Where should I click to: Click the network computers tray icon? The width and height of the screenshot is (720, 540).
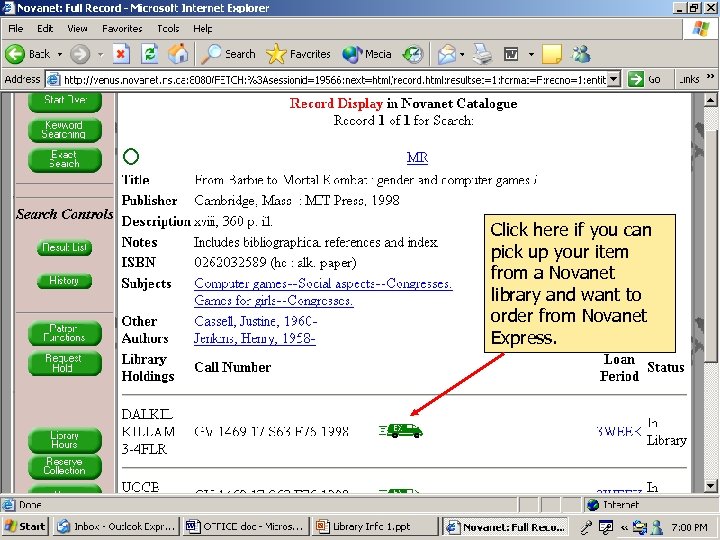click(x=639, y=527)
